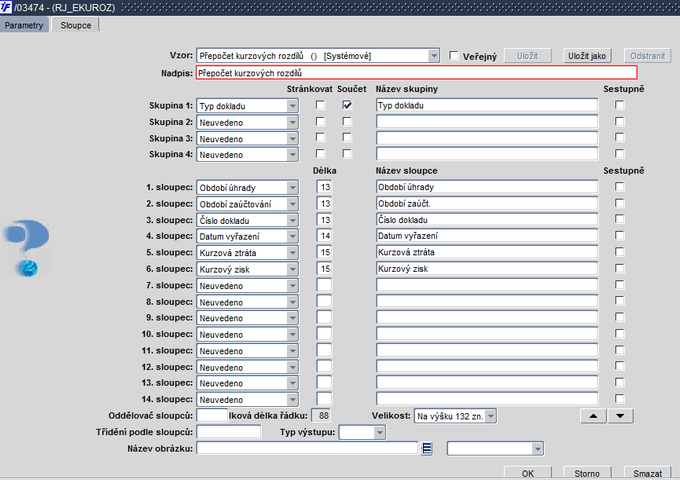Click the application icon in title bar
Screen dimensions: 680x480
click(7, 8)
